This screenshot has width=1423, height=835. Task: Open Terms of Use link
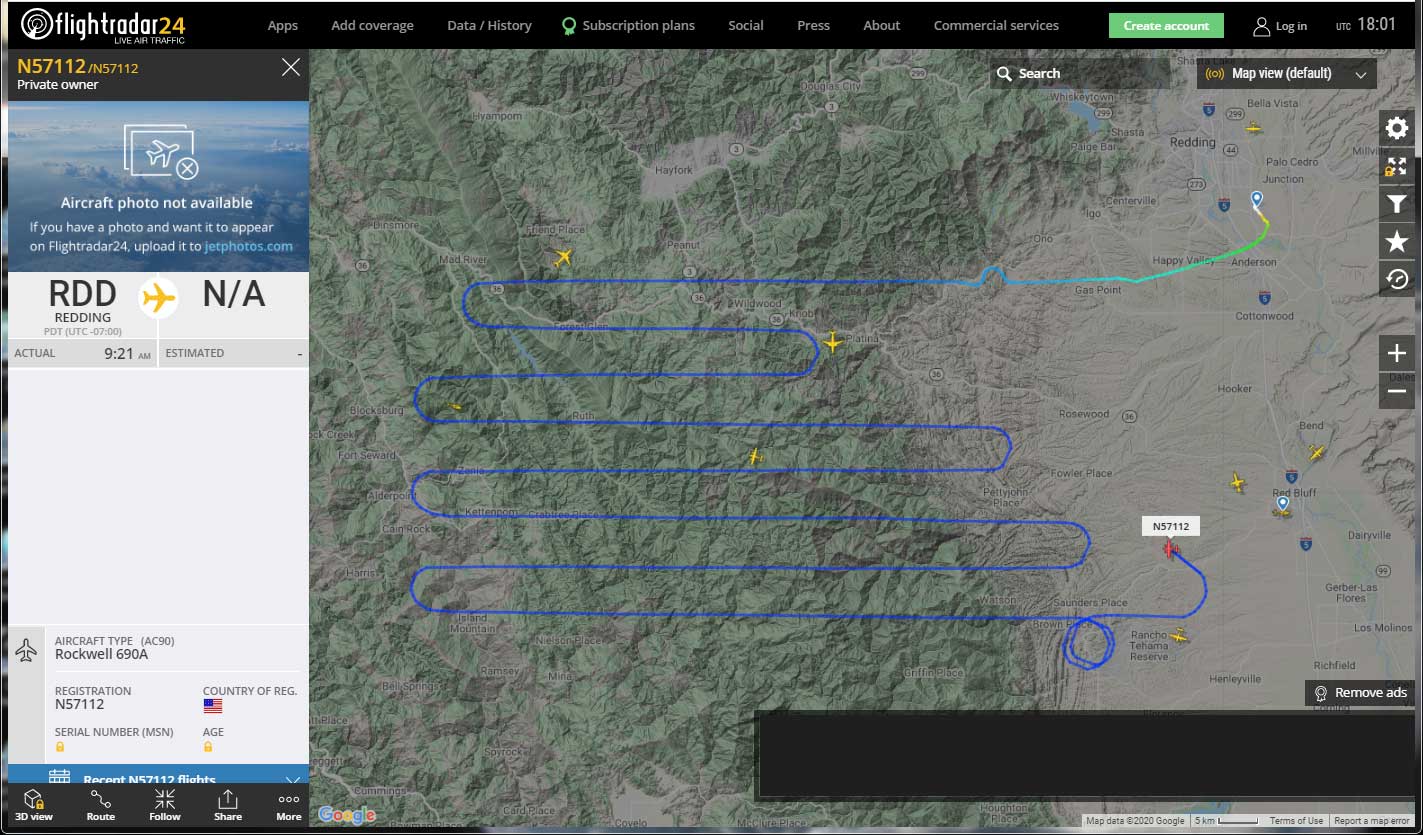click(1296, 821)
